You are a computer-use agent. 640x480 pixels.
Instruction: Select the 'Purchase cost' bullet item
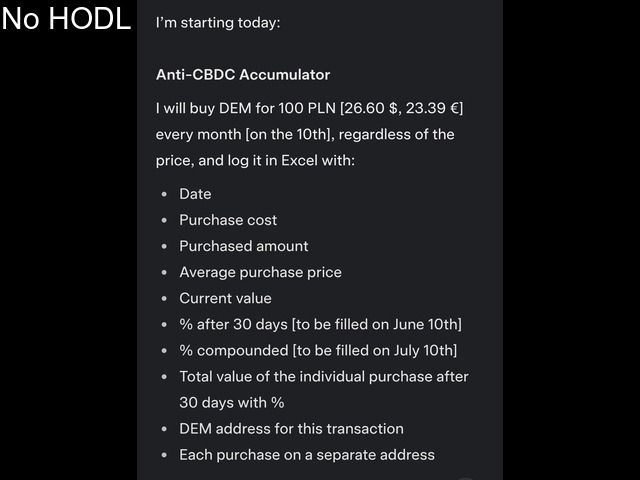[x=228, y=220]
